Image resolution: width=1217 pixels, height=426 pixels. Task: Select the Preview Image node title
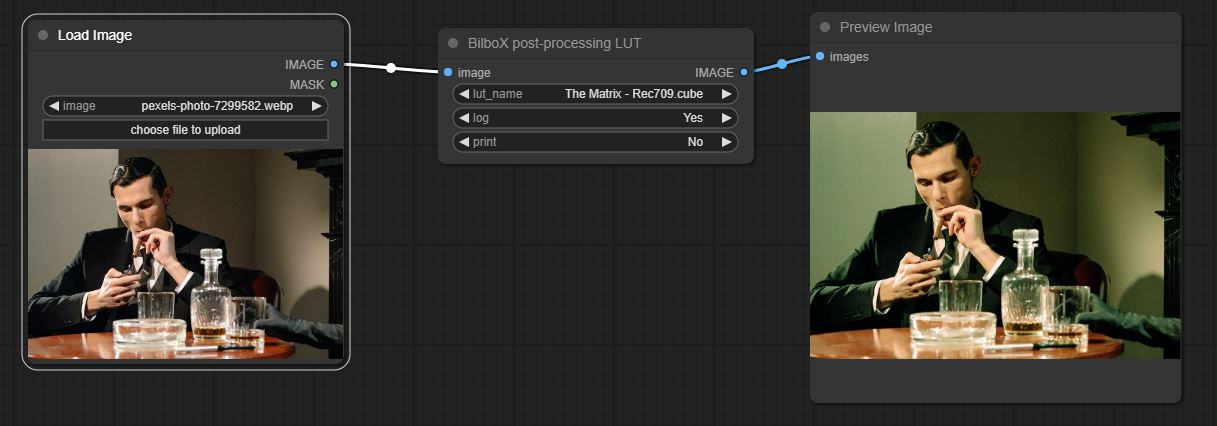coord(886,27)
